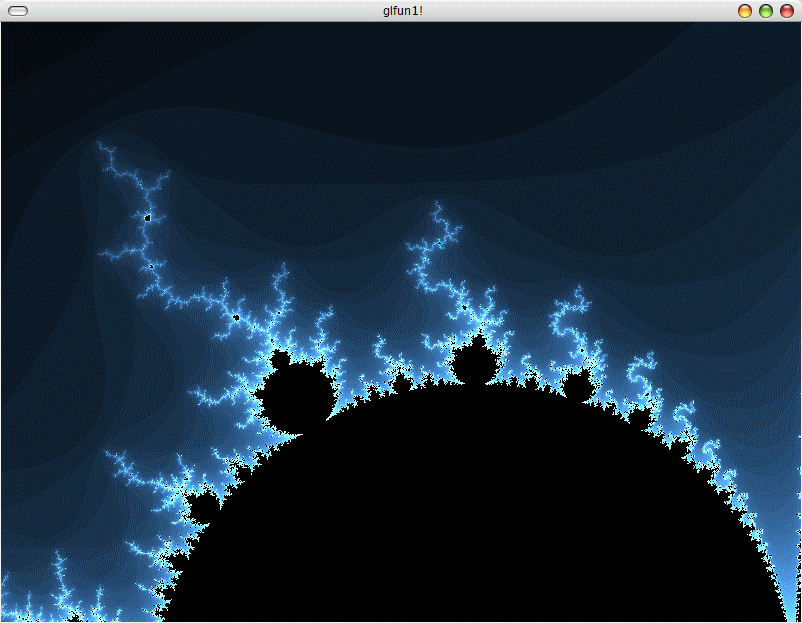The height and width of the screenshot is (623, 802).
Task: Click the tip of the top-left lightning tendril
Action: [99, 145]
